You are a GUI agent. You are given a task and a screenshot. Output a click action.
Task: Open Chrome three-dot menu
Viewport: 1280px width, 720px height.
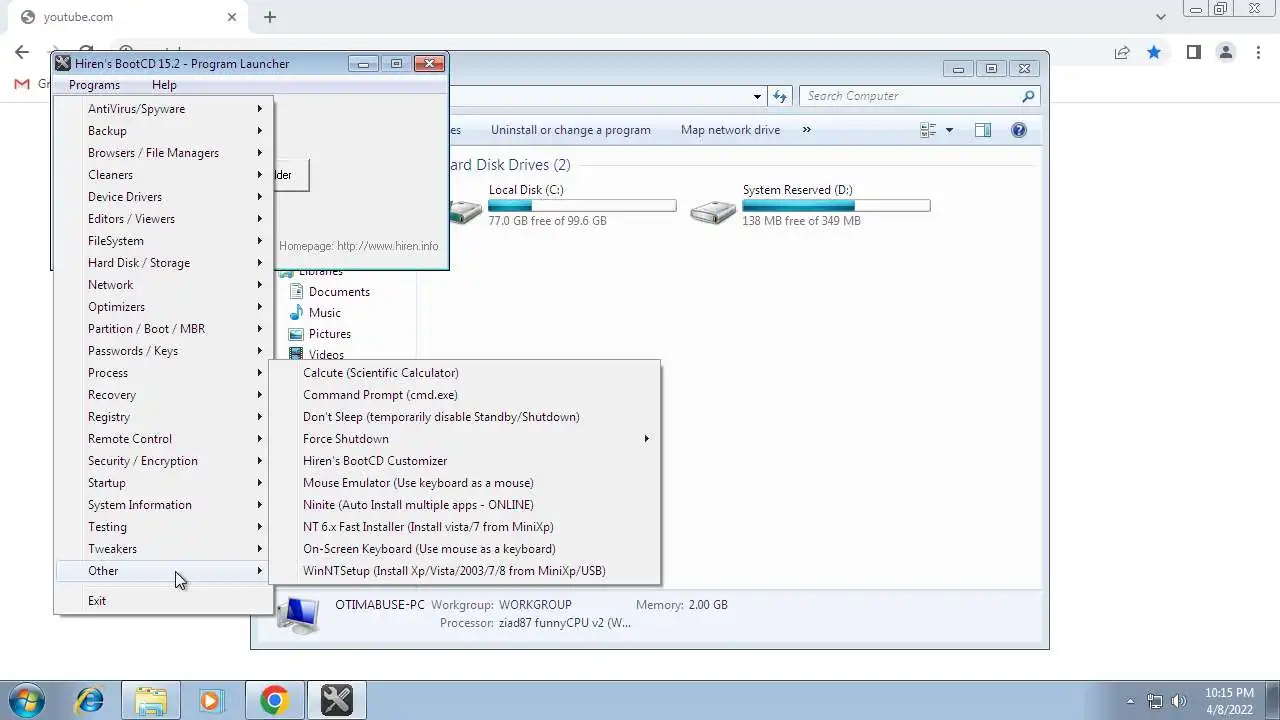click(x=1258, y=52)
